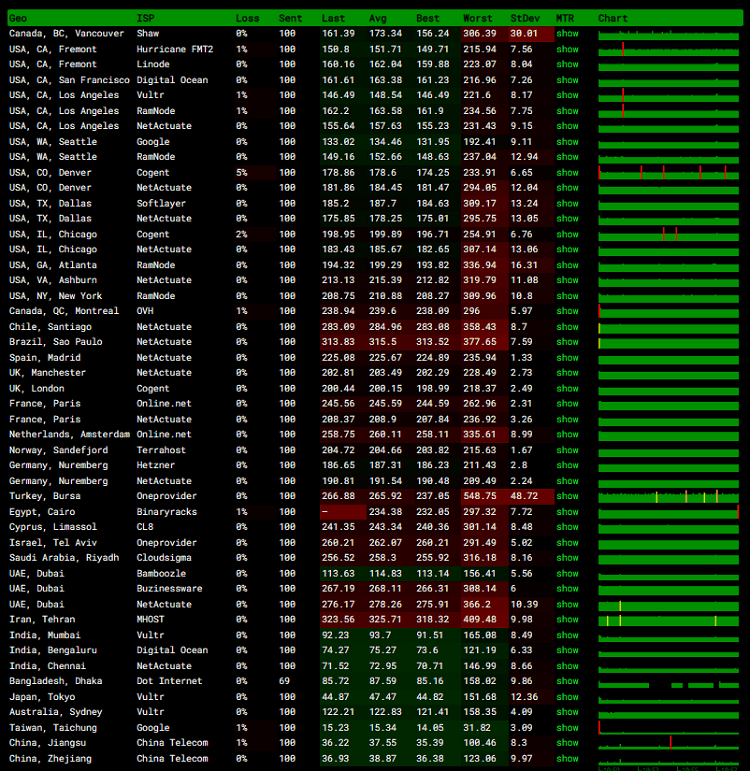Image resolution: width=750 pixels, height=771 pixels.
Task: Show MTR for Chile, Santiago
Action: coord(567,327)
